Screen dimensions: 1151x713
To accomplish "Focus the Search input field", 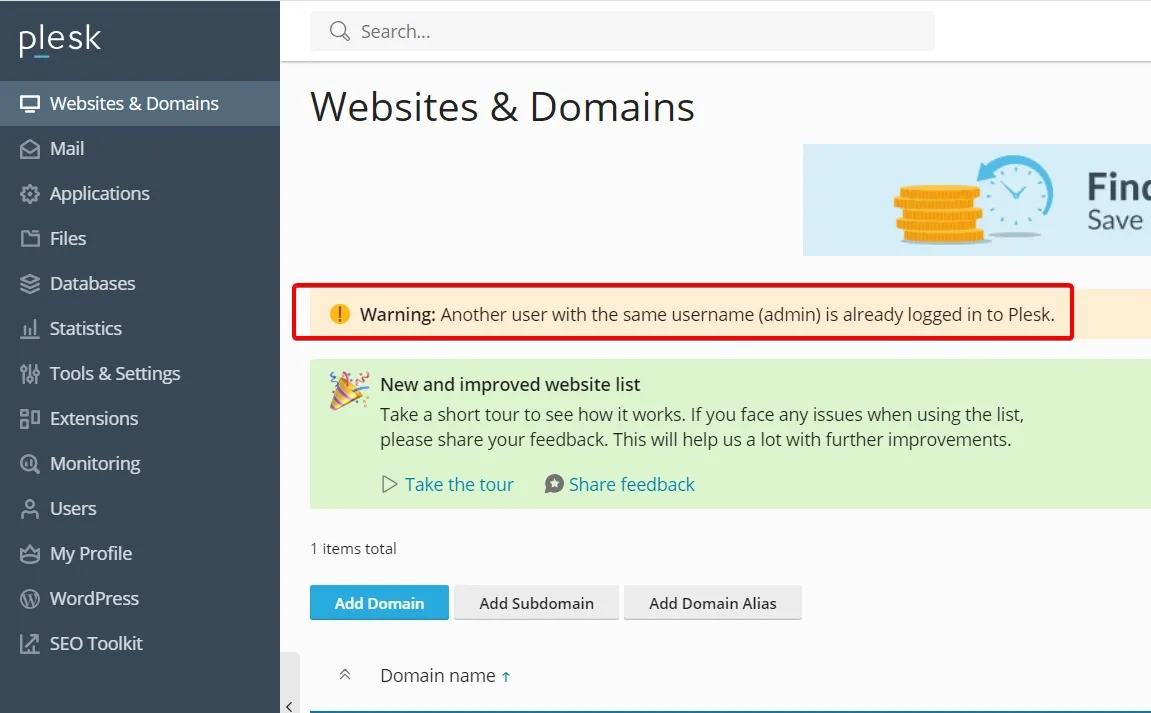I will (x=622, y=31).
